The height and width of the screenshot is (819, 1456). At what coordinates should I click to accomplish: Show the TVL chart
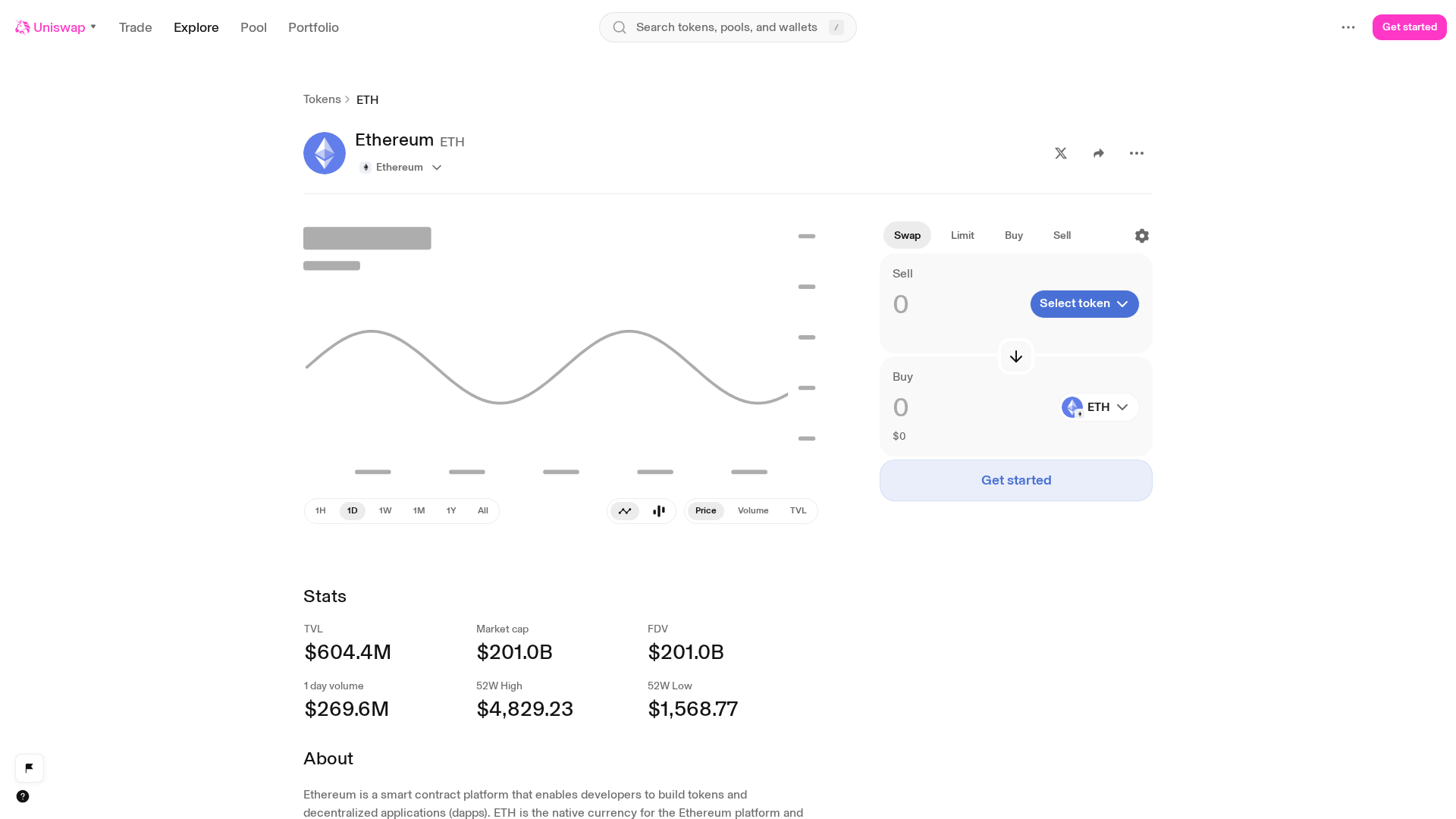pyautogui.click(x=798, y=511)
